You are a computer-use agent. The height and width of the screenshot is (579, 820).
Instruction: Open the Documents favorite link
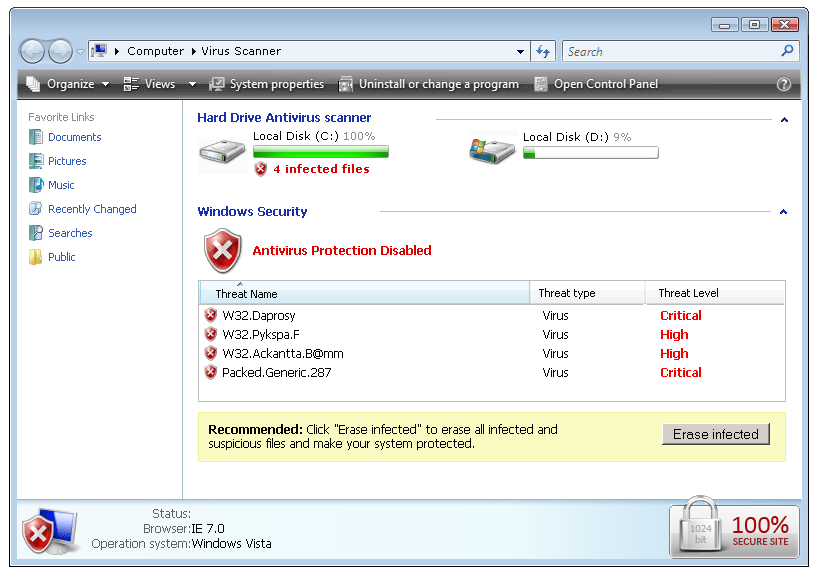(x=75, y=137)
